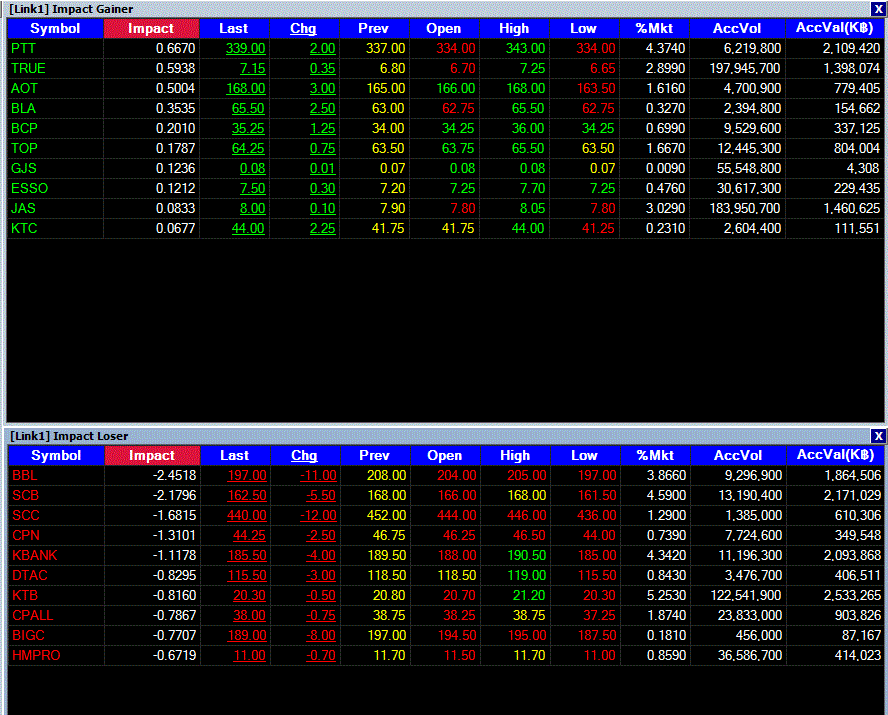This screenshot has height=715, width=888.
Task: Open DTAC change link -3.00
Action: (321, 575)
